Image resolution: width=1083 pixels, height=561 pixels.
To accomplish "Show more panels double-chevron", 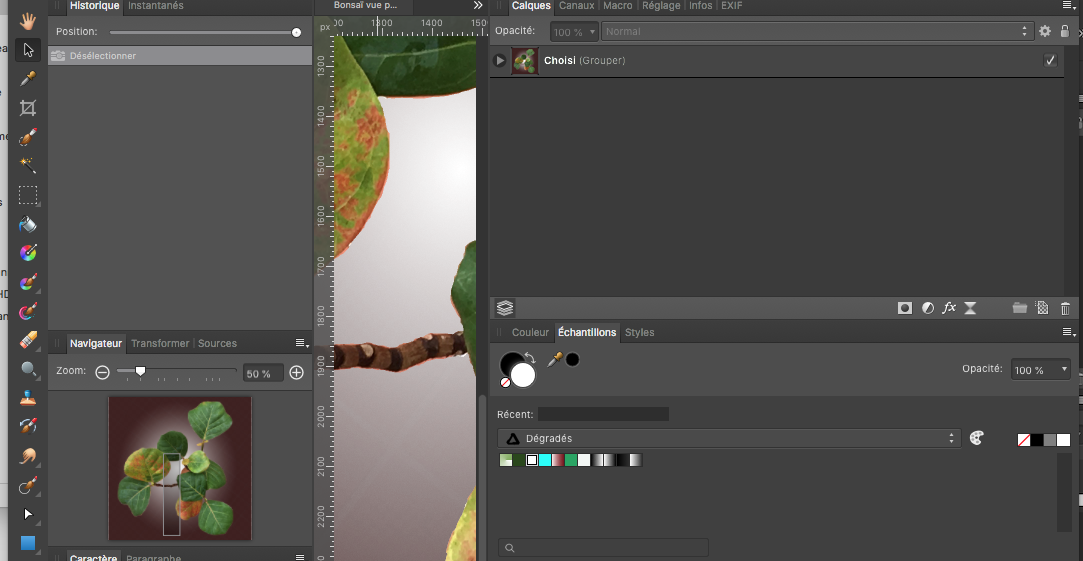I will pos(478,6).
